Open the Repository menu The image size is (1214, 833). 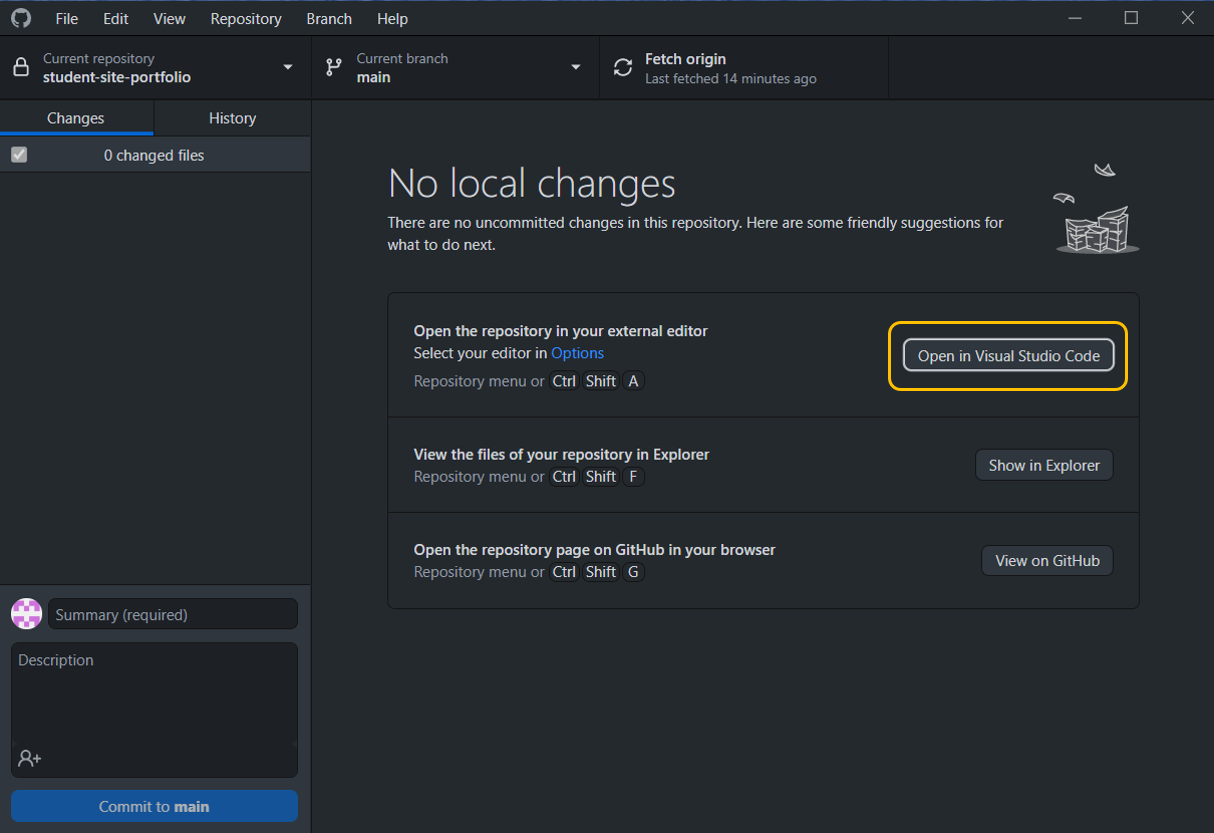click(x=245, y=19)
